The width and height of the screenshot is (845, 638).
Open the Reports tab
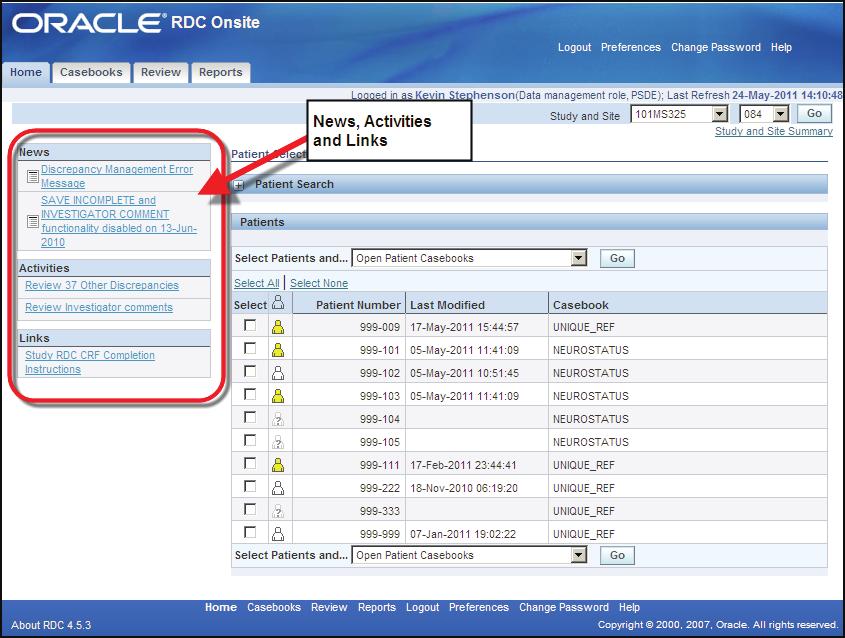tap(220, 72)
